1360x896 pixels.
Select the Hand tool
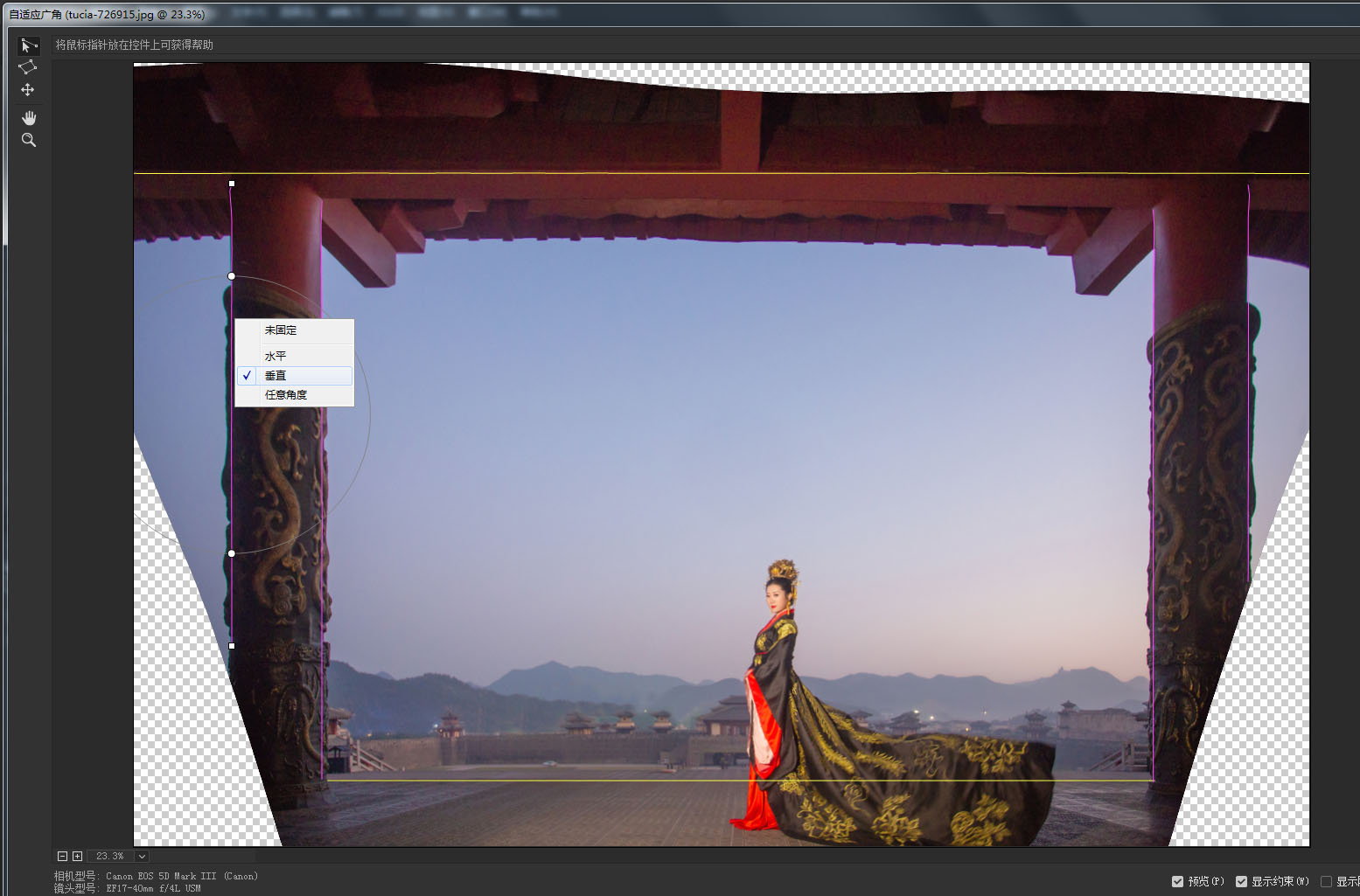[29, 117]
